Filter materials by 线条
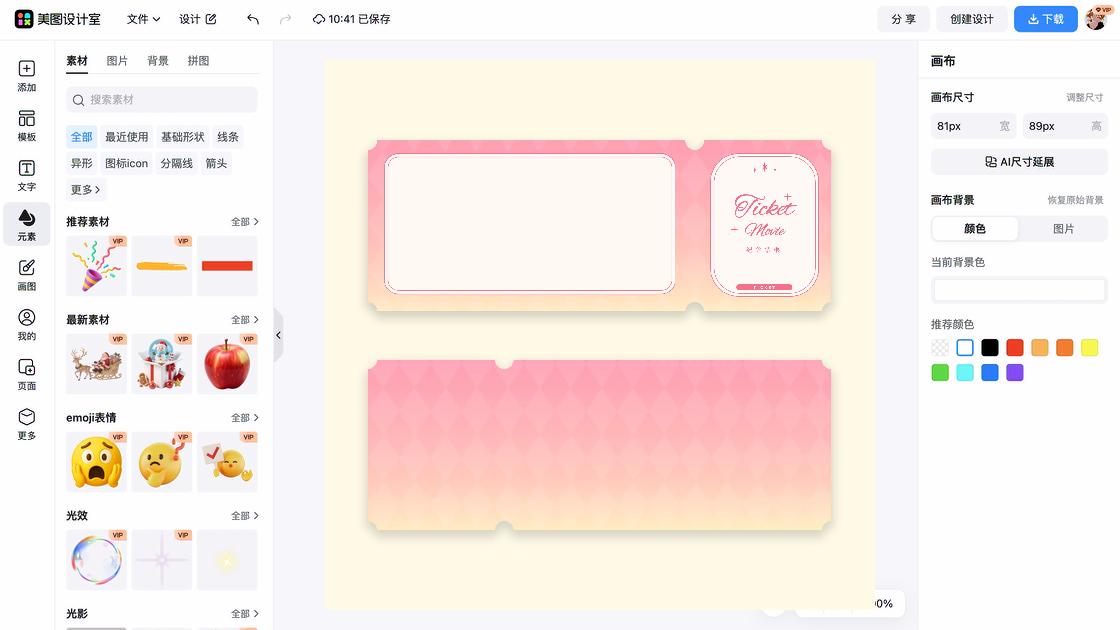1120x630 pixels. tap(228, 137)
